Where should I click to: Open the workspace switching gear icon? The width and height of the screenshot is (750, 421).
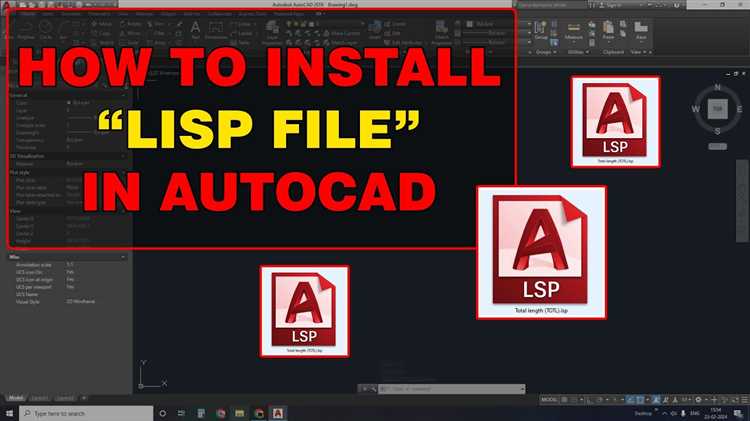tap(698, 399)
